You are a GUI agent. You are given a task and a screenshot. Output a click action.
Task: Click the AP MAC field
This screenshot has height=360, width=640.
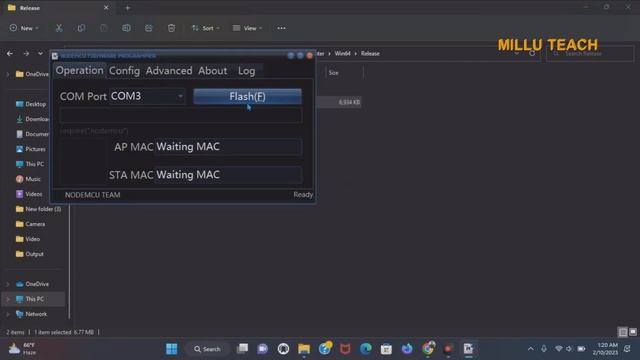click(228, 147)
